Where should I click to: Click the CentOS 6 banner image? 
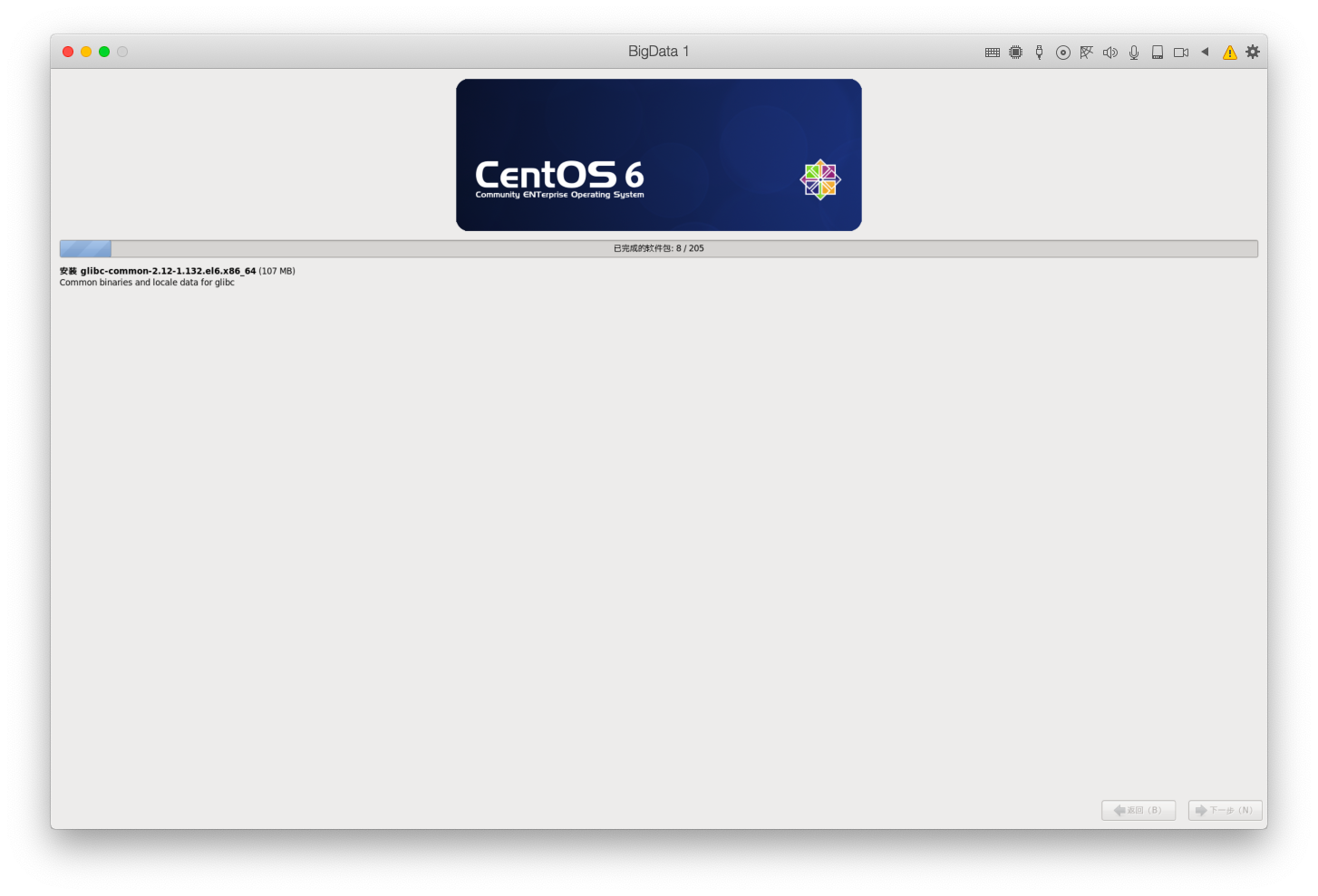tap(659, 155)
